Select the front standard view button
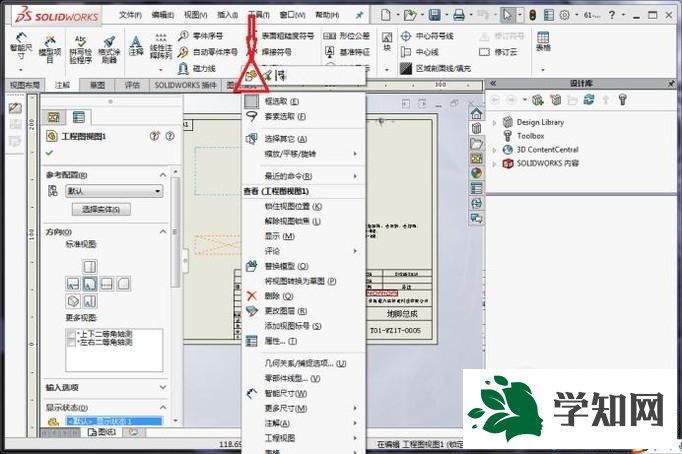 [x=90, y=284]
